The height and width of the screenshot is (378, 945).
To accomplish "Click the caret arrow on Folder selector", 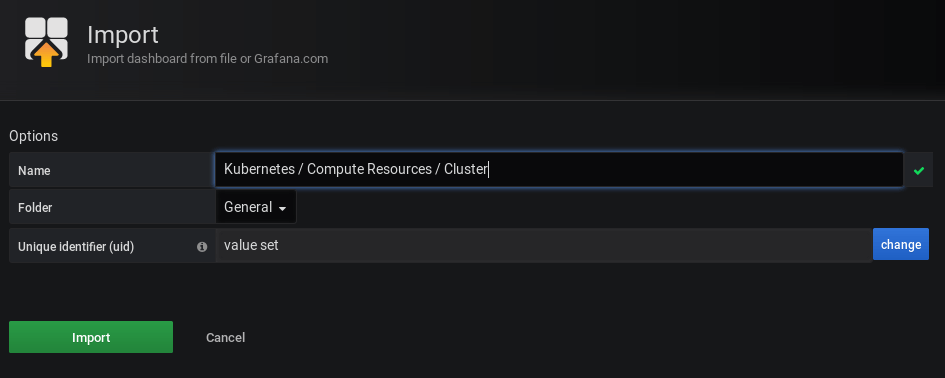I will tap(282, 209).
